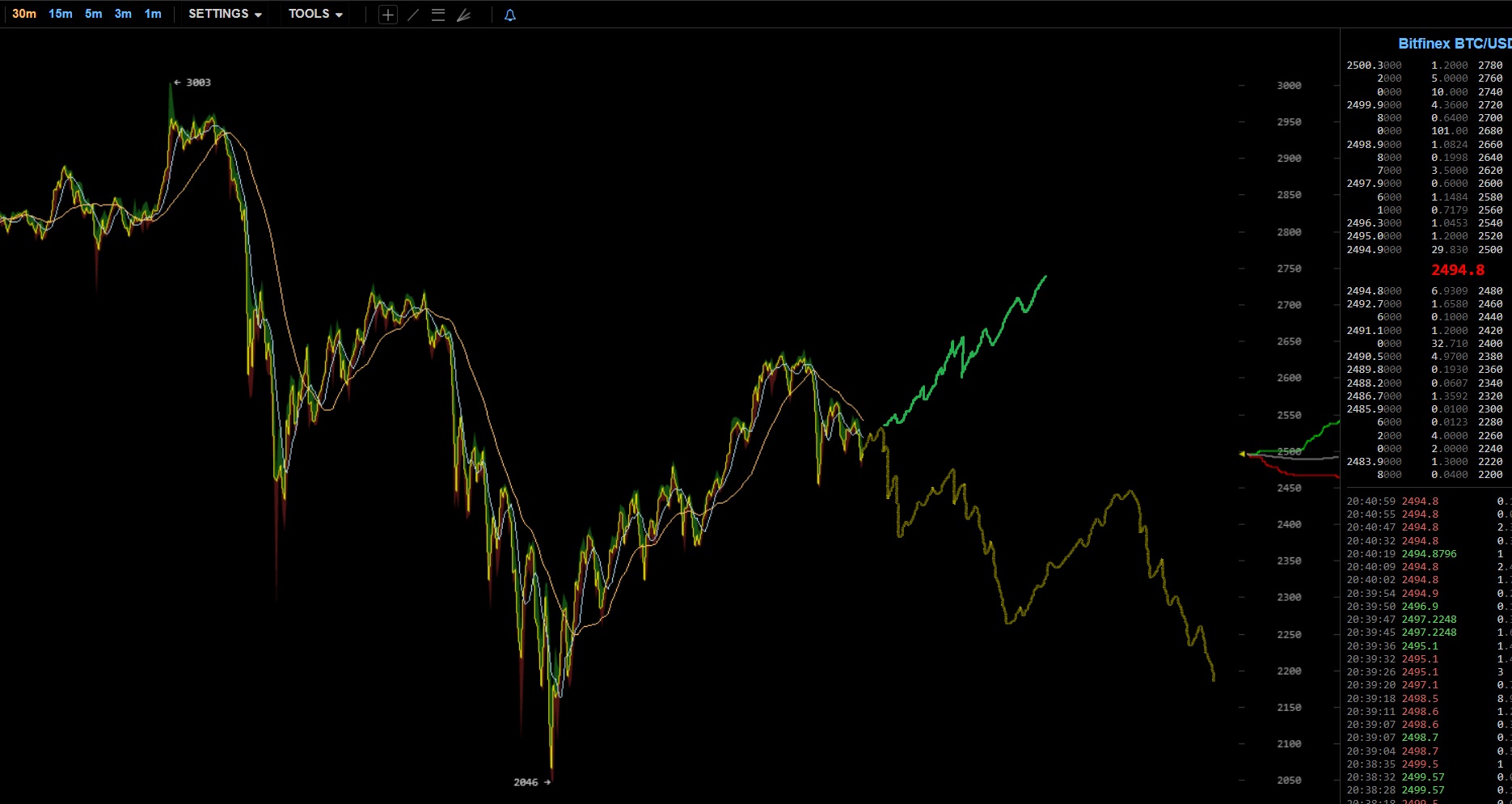Select the crosshair cursor tool
The image size is (1512, 804).
click(388, 15)
